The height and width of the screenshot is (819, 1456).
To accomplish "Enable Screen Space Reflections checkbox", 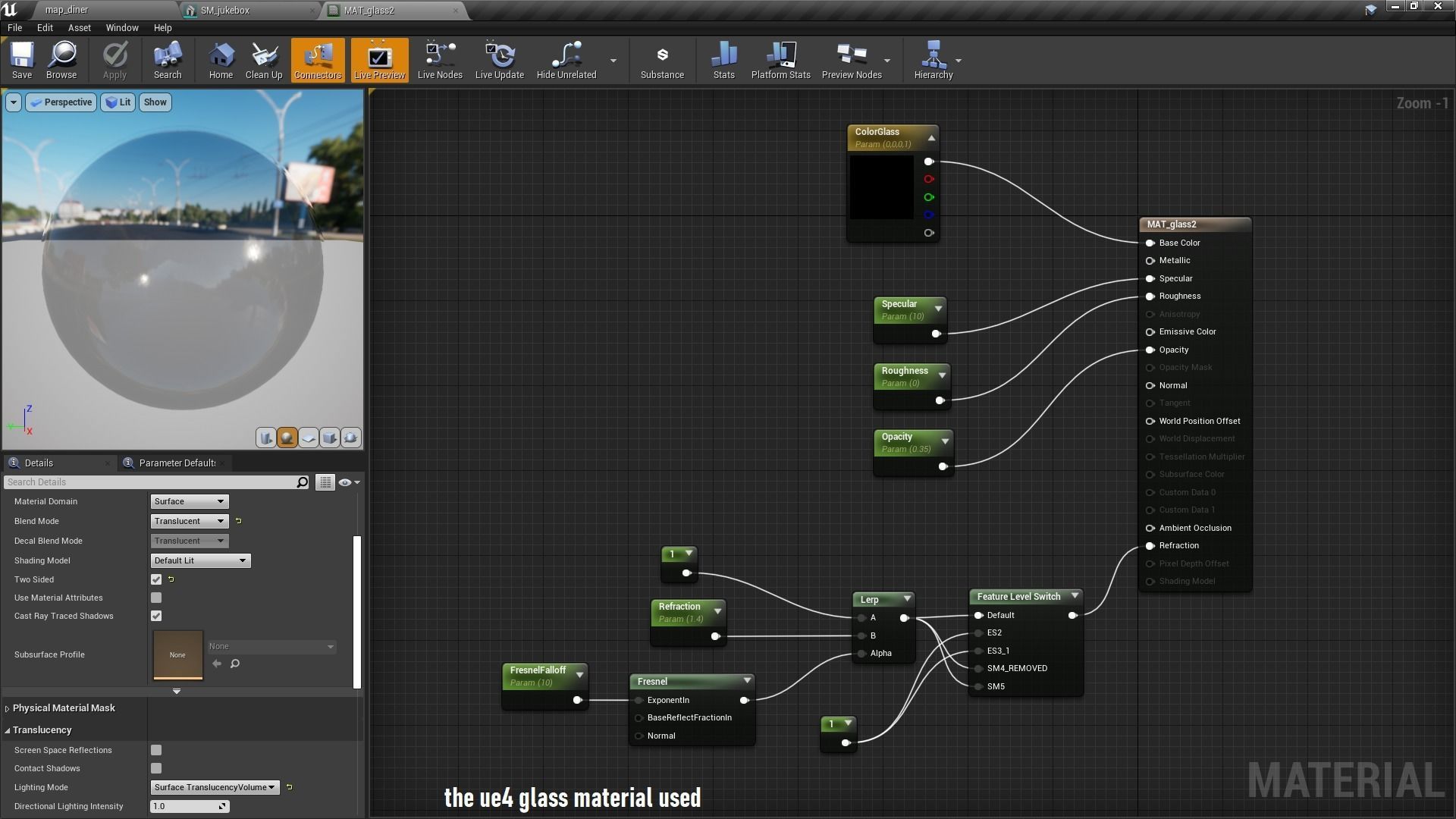I will pos(156,750).
